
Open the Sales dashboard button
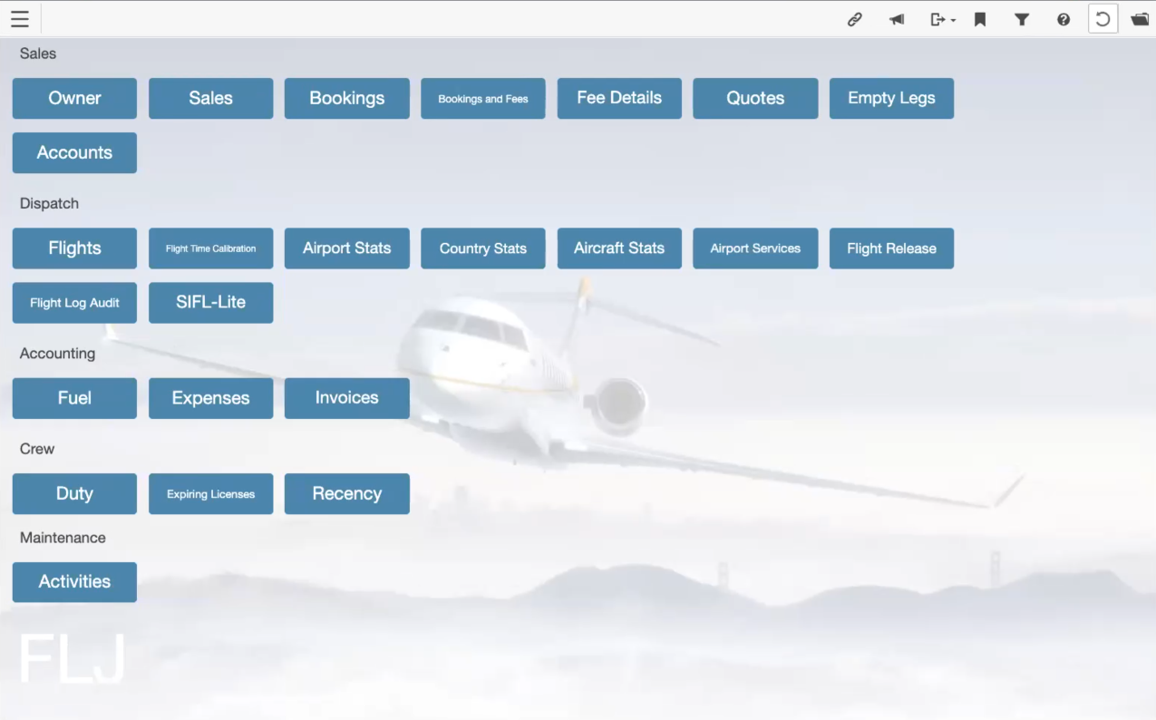coord(211,98)
